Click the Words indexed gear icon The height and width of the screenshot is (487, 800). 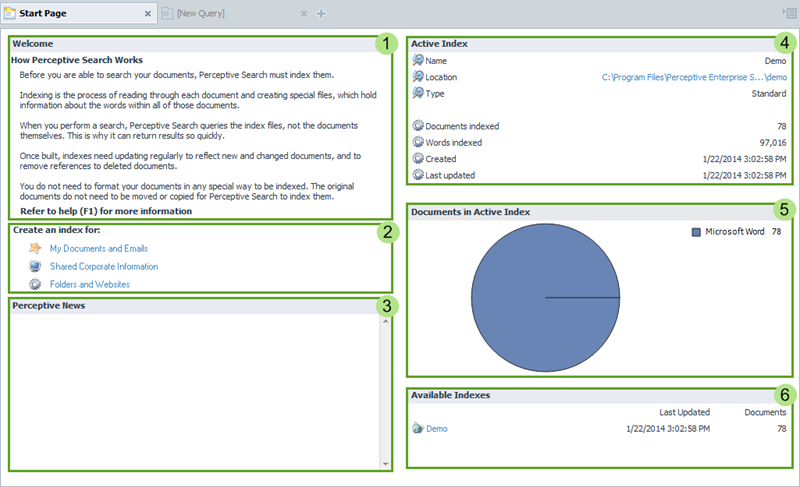point(418,142)
